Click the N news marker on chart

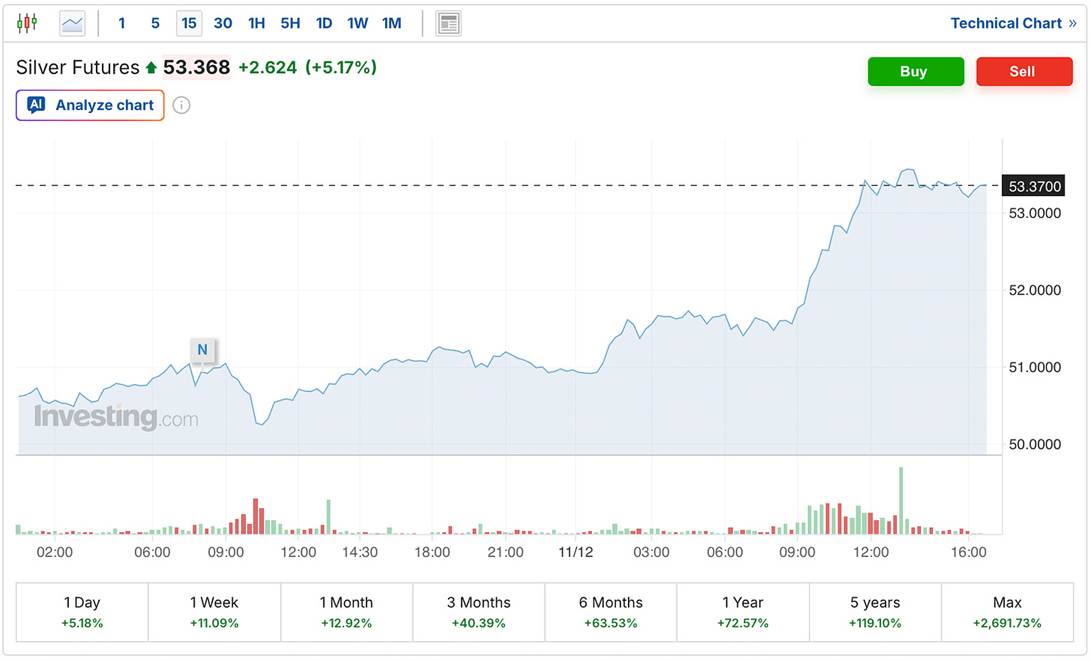[202, 350]
